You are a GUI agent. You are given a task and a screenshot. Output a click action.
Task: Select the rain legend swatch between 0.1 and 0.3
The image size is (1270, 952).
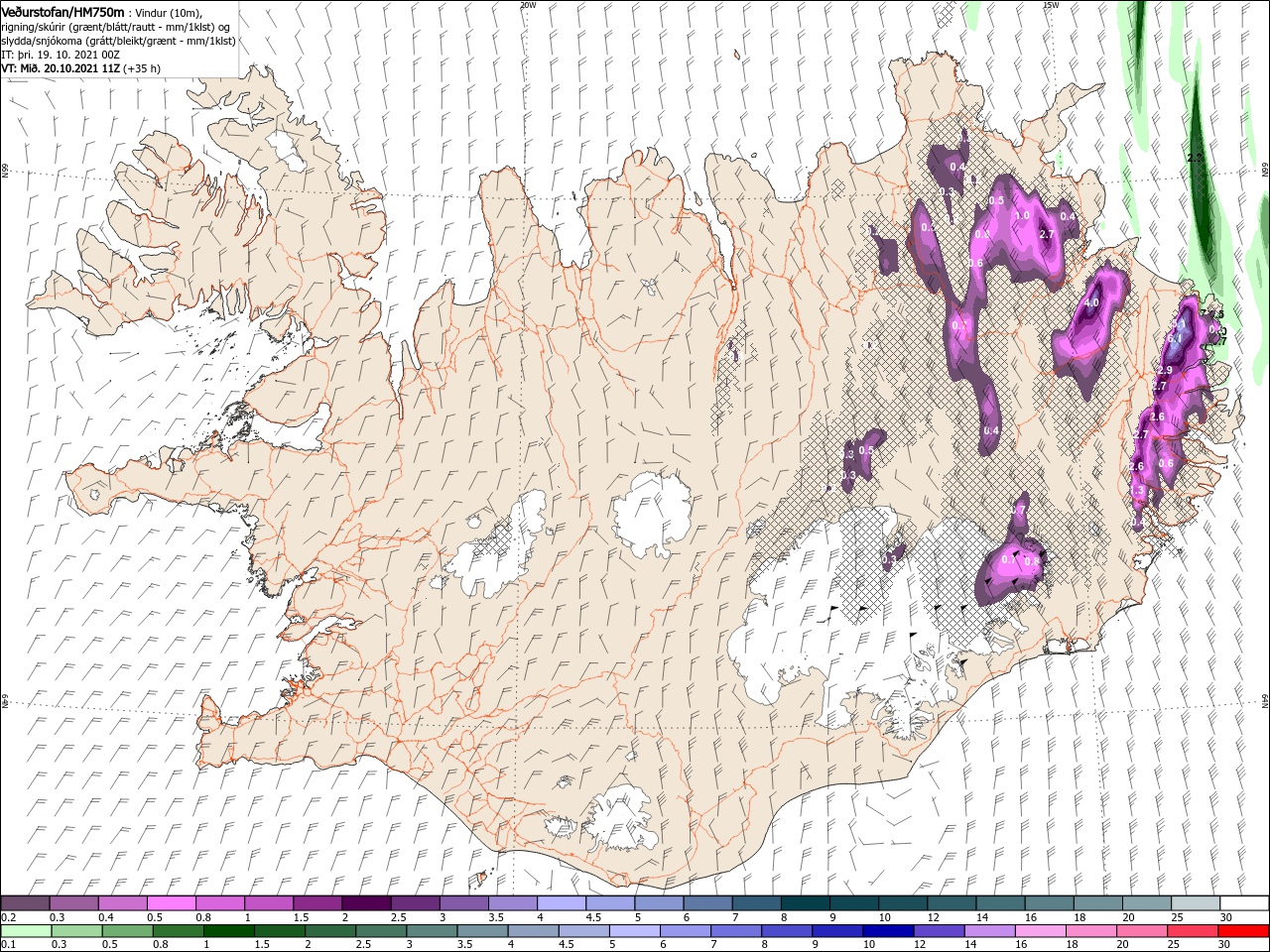(x=26, y=931)
